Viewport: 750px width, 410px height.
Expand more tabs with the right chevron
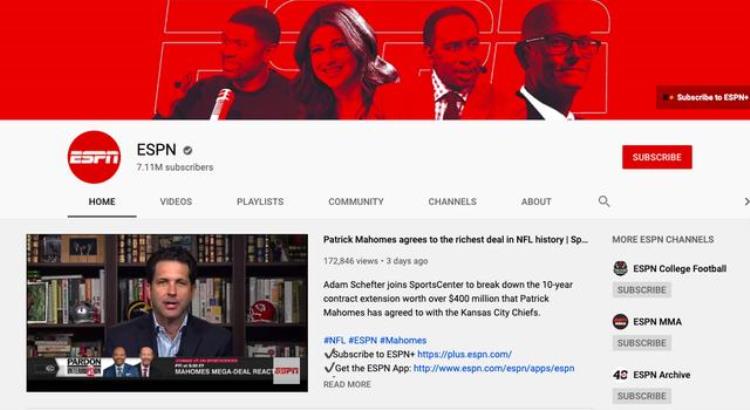click(x=746, y=201)
